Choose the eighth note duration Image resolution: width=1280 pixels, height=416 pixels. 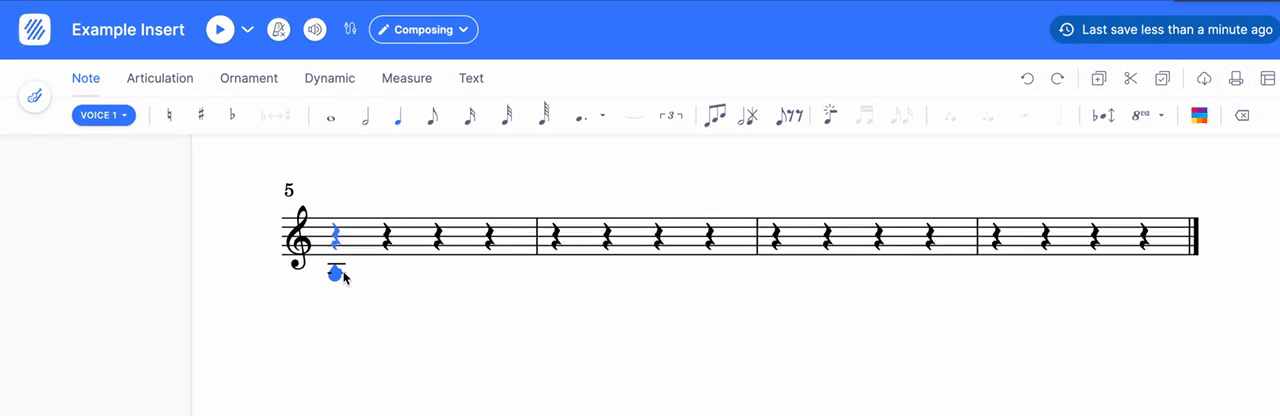(x=432, y=116)
